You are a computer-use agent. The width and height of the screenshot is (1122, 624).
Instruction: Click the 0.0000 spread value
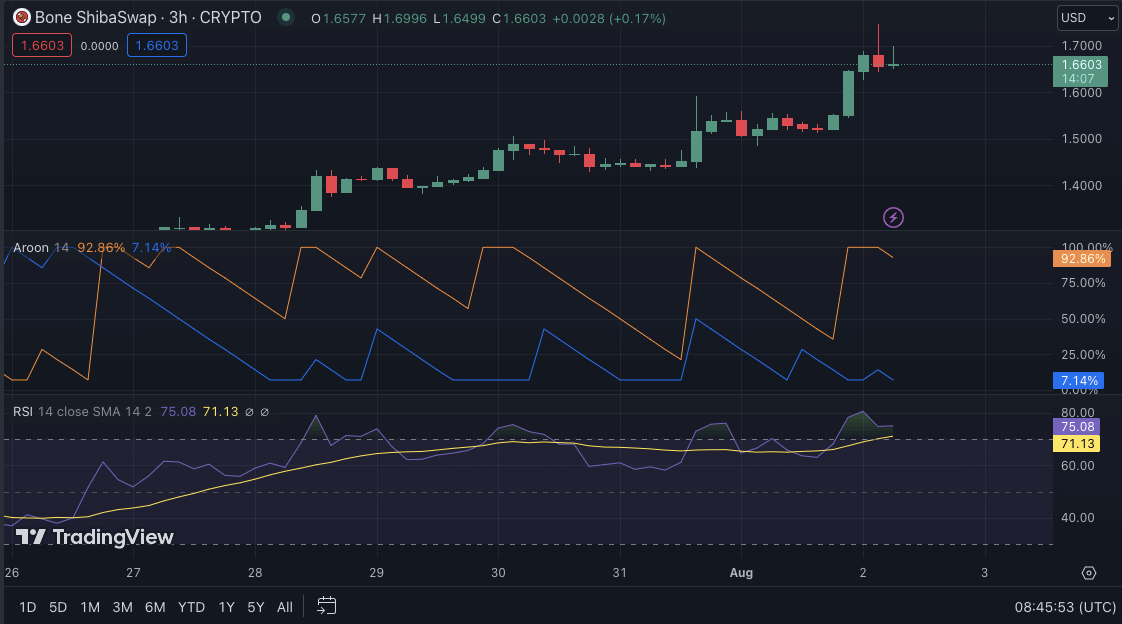tap(99, 46)
